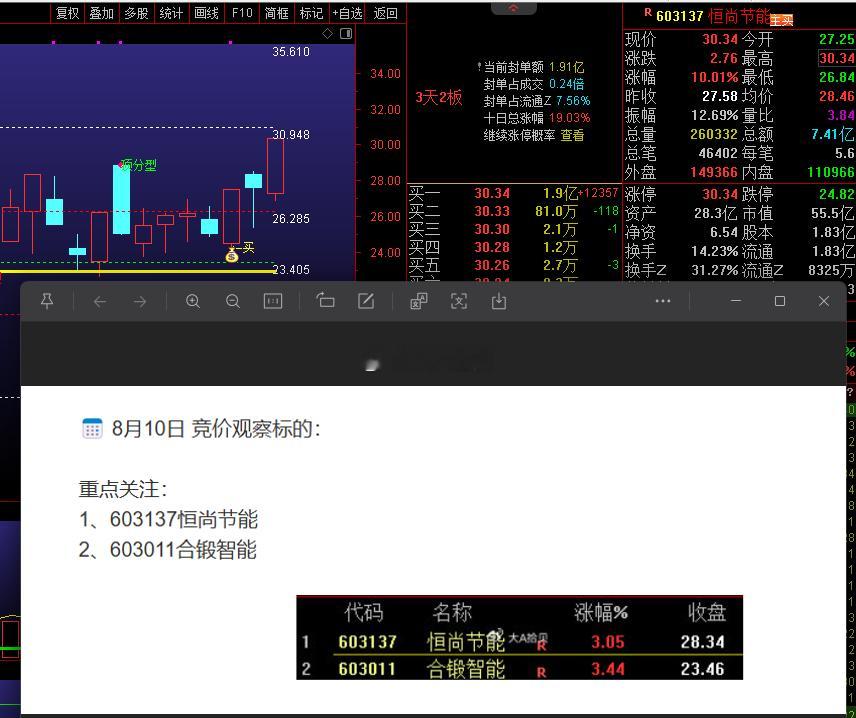Viewport: 856px width, 718px height.
Task: Click the 顶分型 marker on the candlestick chart
Action: [x=138, y=165]
